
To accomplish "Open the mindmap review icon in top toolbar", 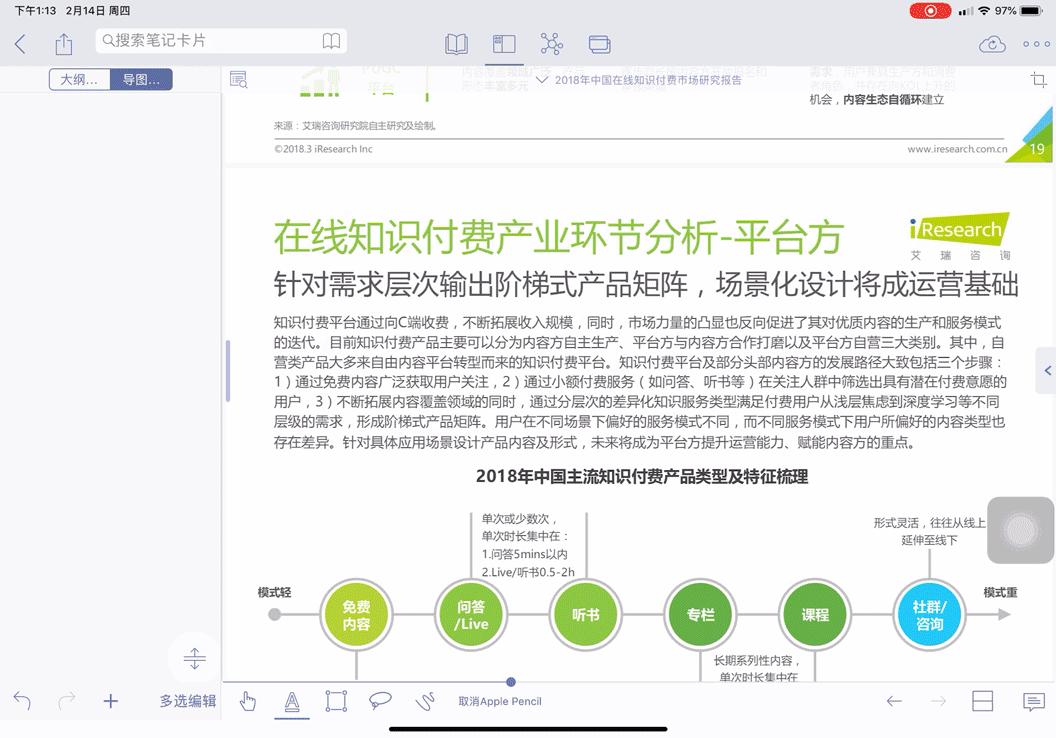I will coord(551,44).
